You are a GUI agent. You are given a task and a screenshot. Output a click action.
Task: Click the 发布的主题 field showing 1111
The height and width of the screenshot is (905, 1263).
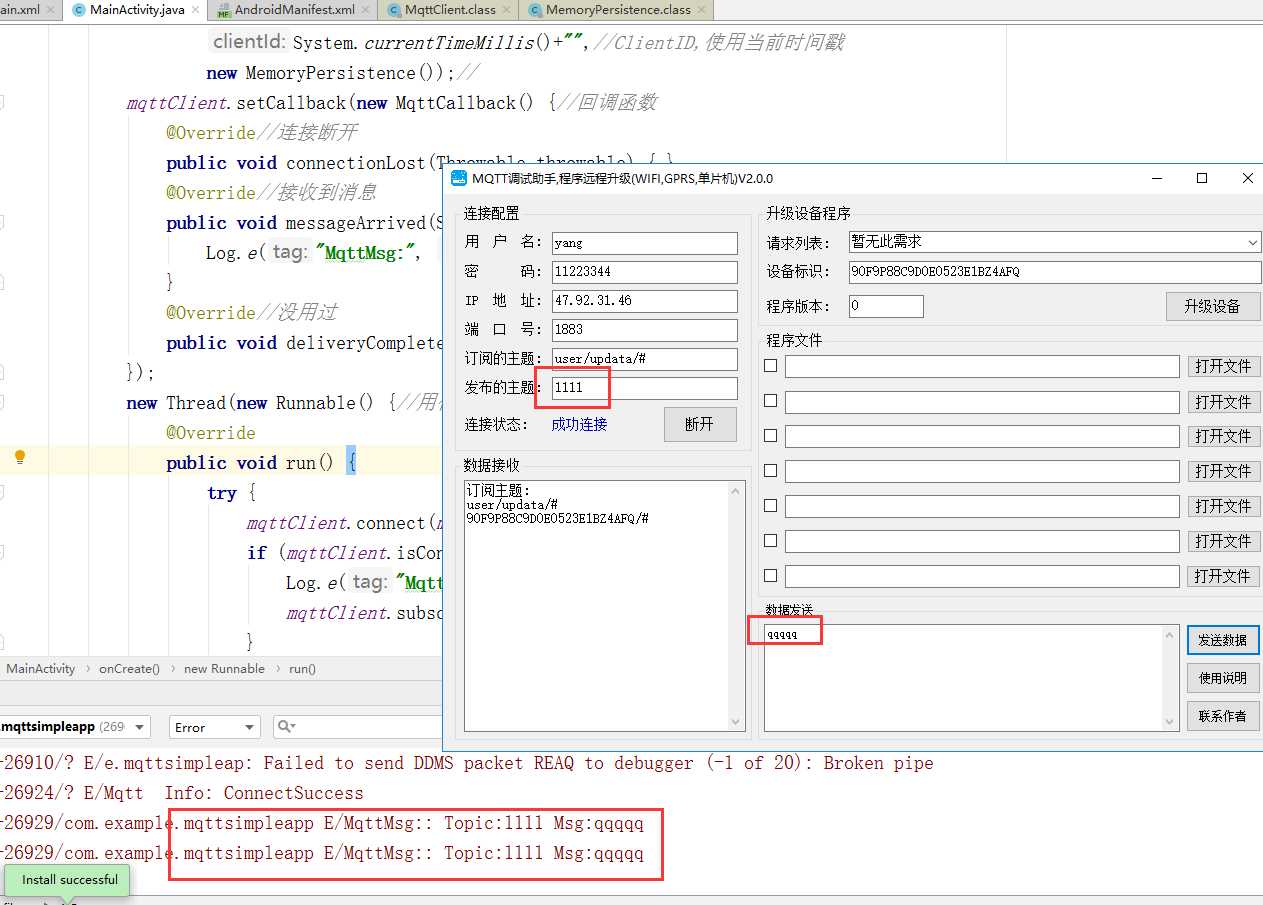[644, 388]
